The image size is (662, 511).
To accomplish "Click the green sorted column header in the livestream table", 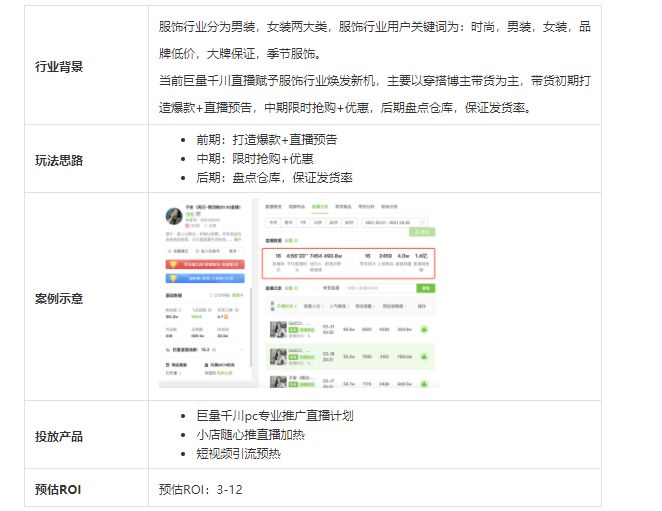I will click(x=288, y=306).
